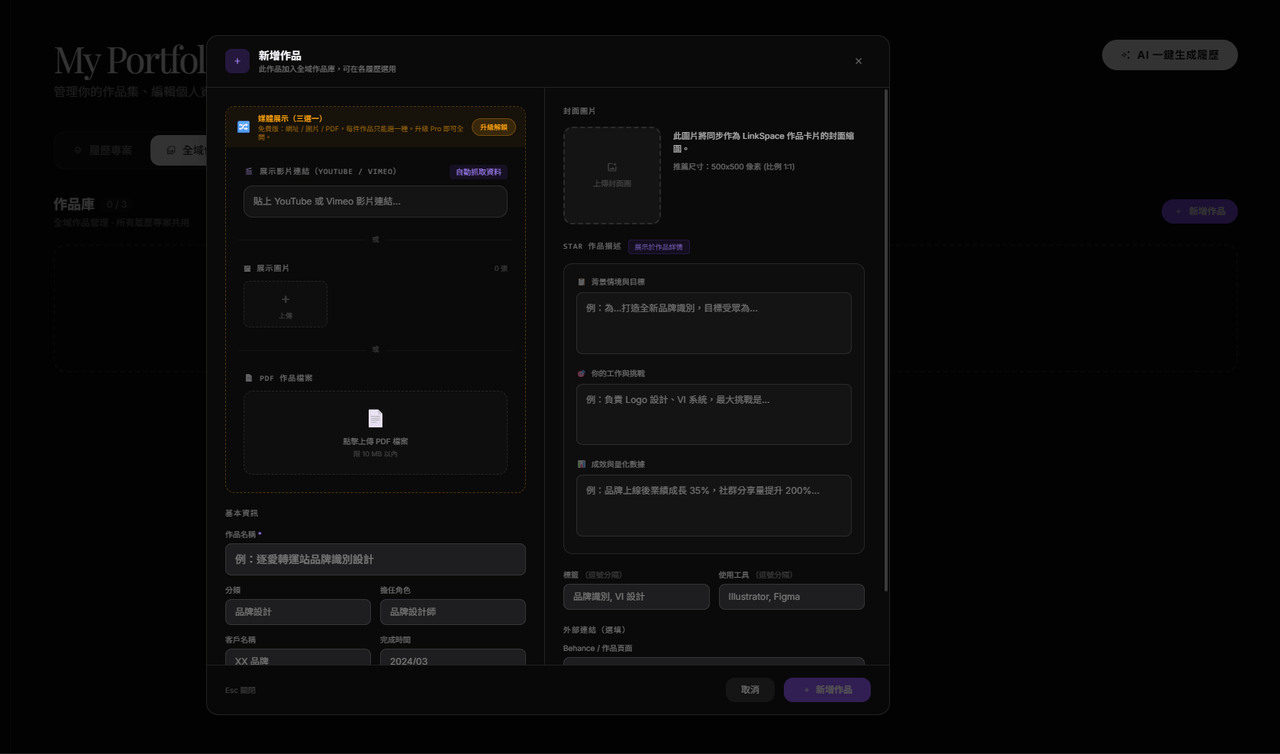
Task: Click the 升級解鎖 upgrade button
Action: pos(494,127)
